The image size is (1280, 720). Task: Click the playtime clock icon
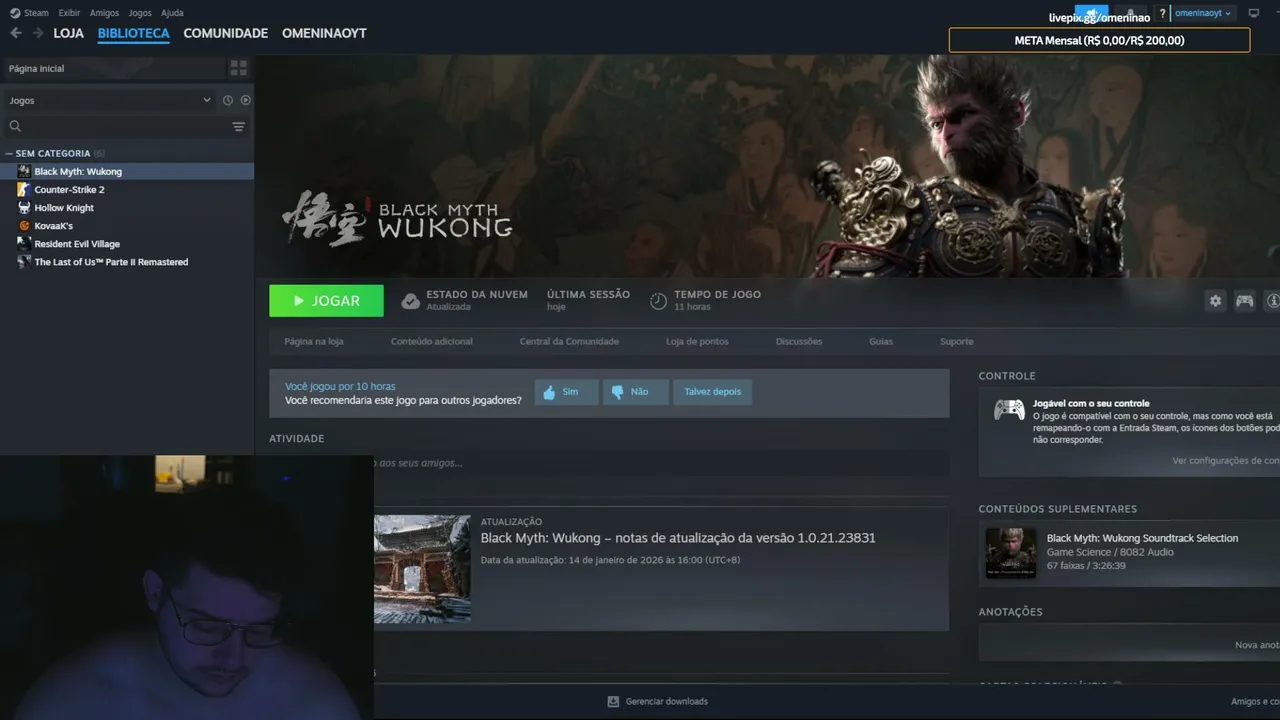click(x=658, y=301)
